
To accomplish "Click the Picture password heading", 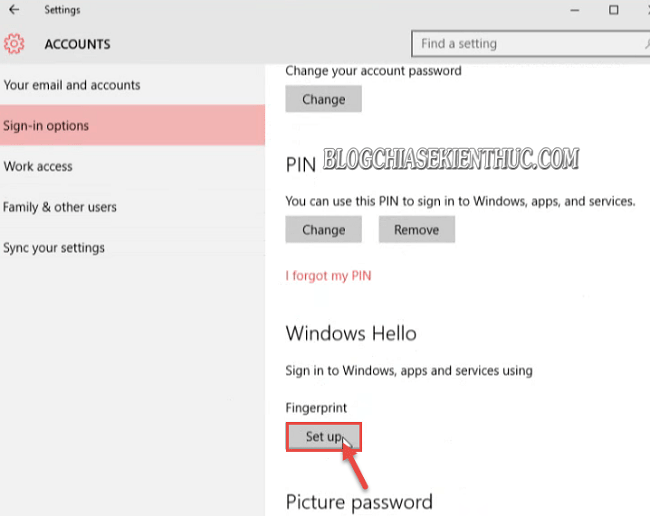I will [359, 502].
